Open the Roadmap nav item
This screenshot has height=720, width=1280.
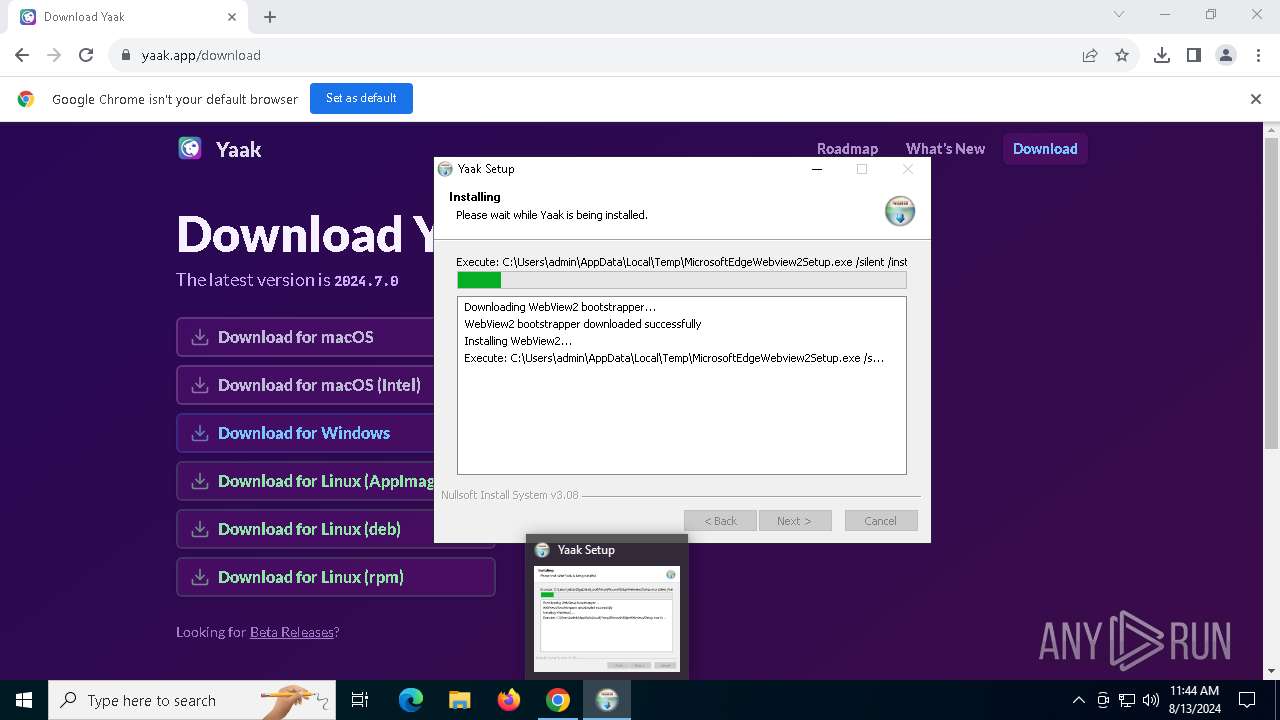point(847,148)
